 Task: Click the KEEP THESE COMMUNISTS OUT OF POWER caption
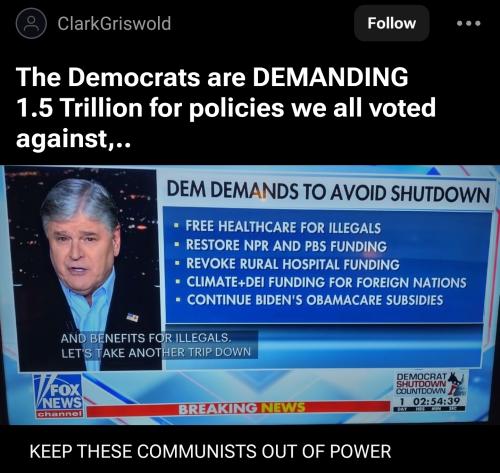[x=210, y=452]
